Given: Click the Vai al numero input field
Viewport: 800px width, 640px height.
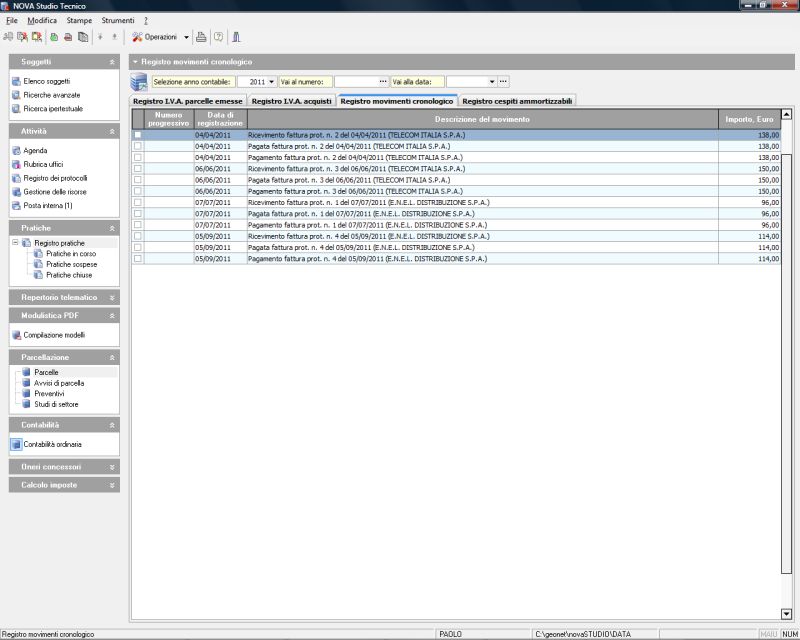Looking at the screenshot, I should 355,81.
